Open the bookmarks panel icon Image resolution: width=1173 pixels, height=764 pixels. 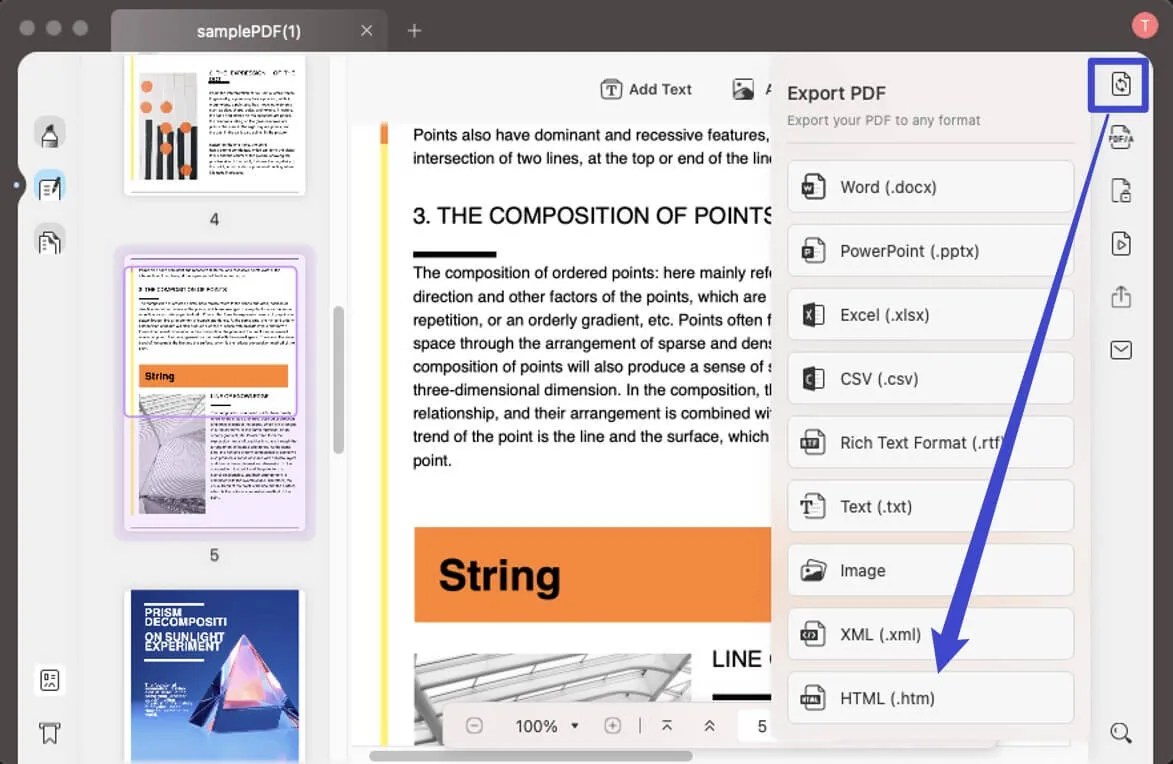pos(49,733)
